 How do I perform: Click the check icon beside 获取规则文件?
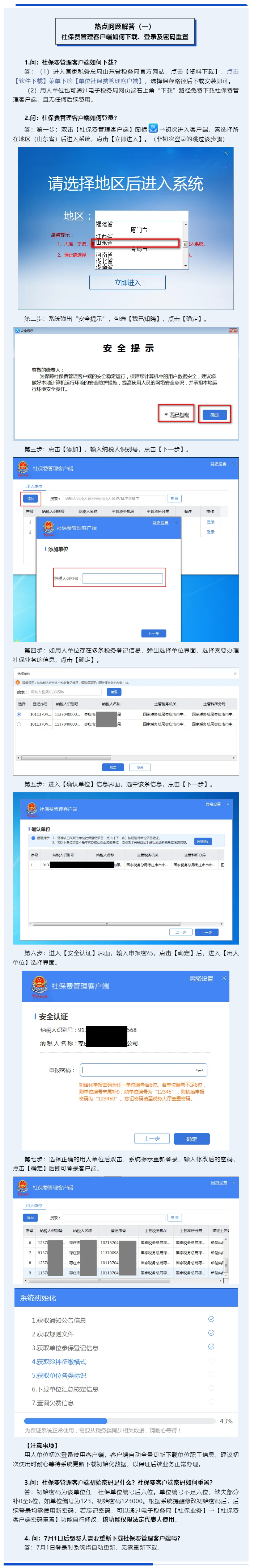coord(211,1332)
